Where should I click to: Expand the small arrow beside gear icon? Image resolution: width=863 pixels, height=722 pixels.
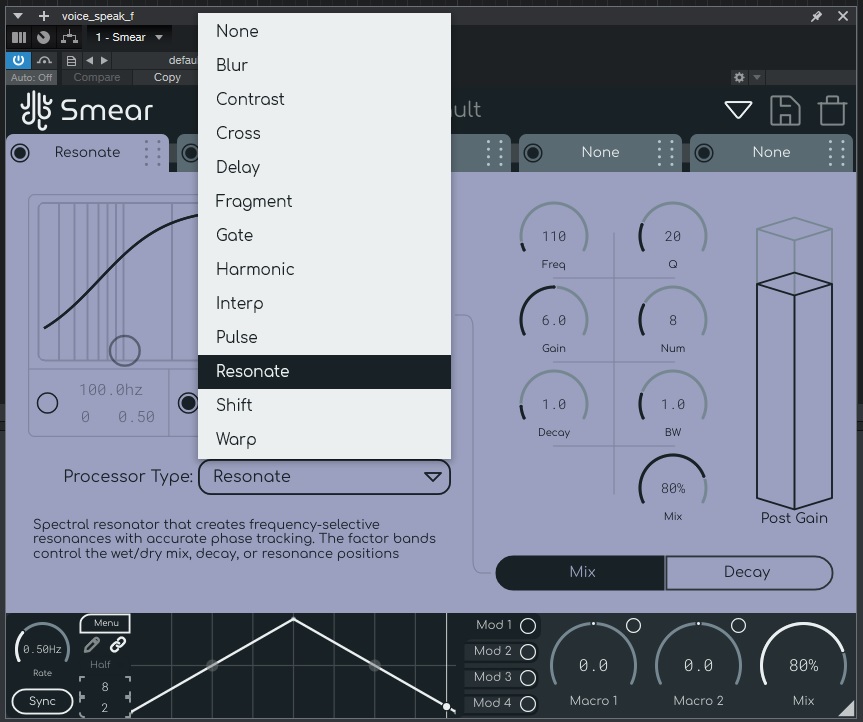click(757, 78)
